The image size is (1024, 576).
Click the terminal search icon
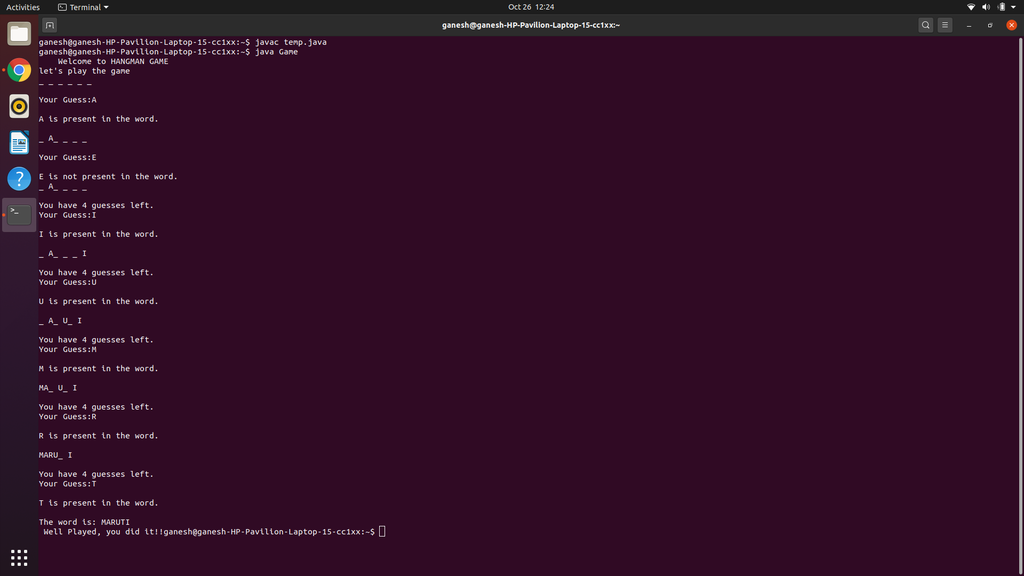click(x=925, y=25)
